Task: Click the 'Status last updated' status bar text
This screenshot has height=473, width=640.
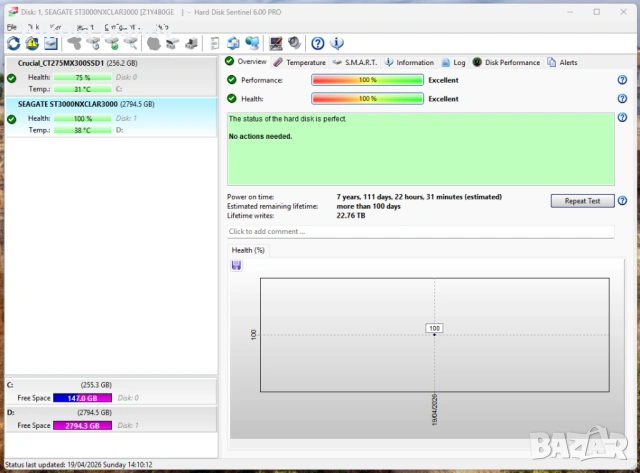Action: [x=79, y=464]
